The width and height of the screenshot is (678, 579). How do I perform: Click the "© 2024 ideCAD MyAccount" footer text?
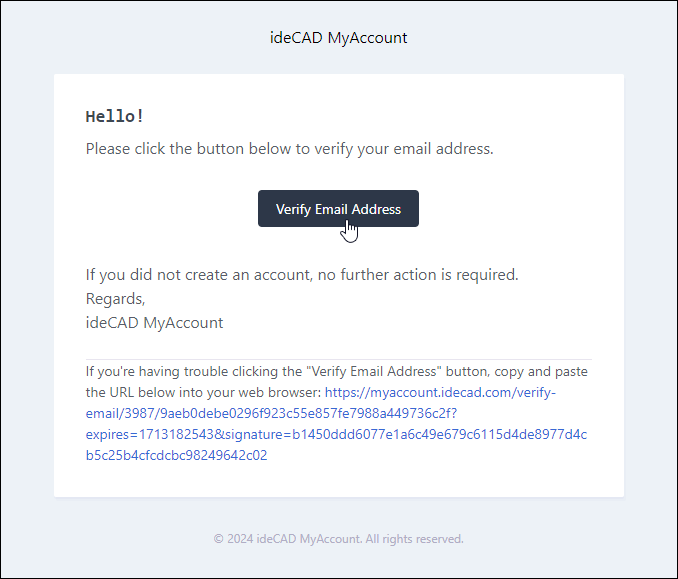pos(287,539)
